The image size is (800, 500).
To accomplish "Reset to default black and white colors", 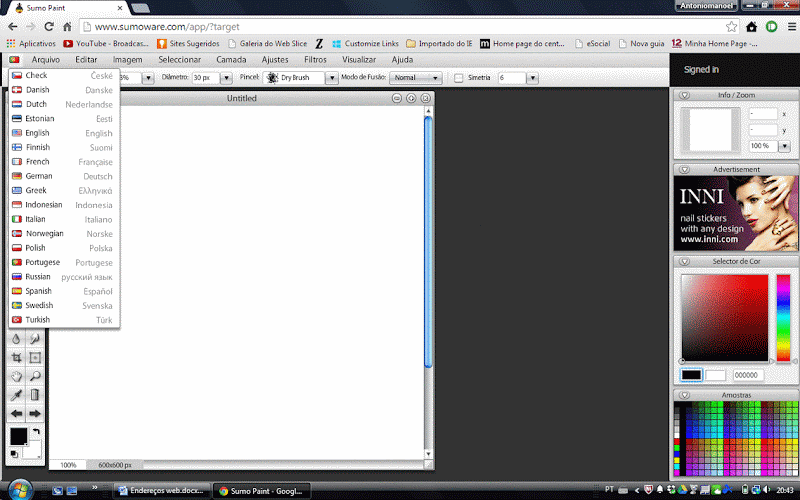I will [x=14, y=454].
